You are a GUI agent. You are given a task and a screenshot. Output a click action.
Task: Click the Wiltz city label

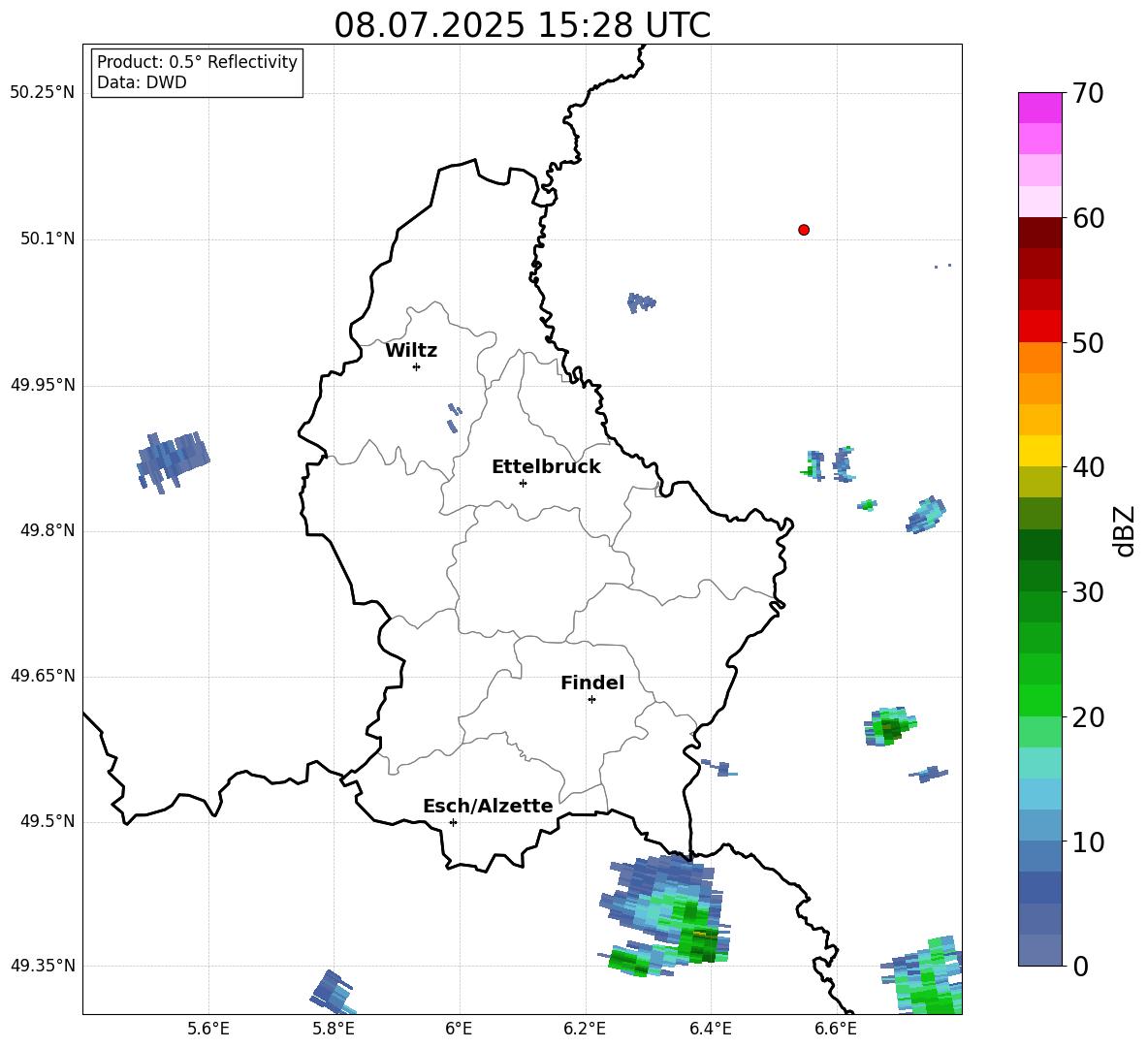[411, 351]
